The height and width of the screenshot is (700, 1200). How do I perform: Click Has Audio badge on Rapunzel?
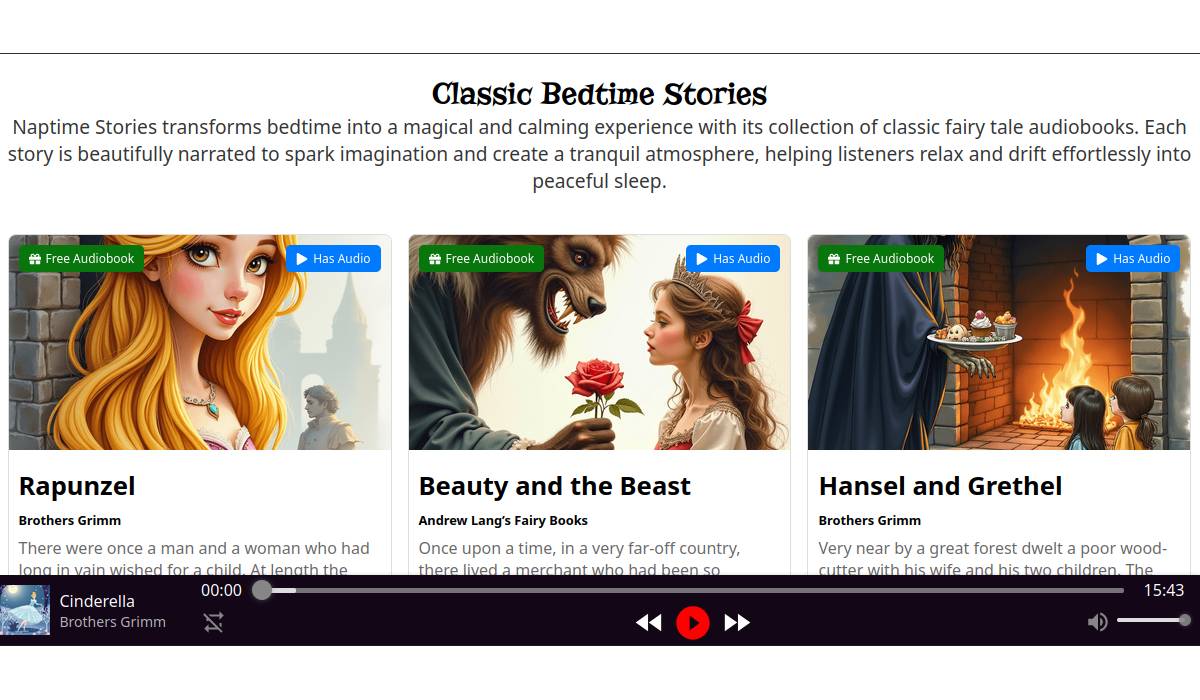333,259
